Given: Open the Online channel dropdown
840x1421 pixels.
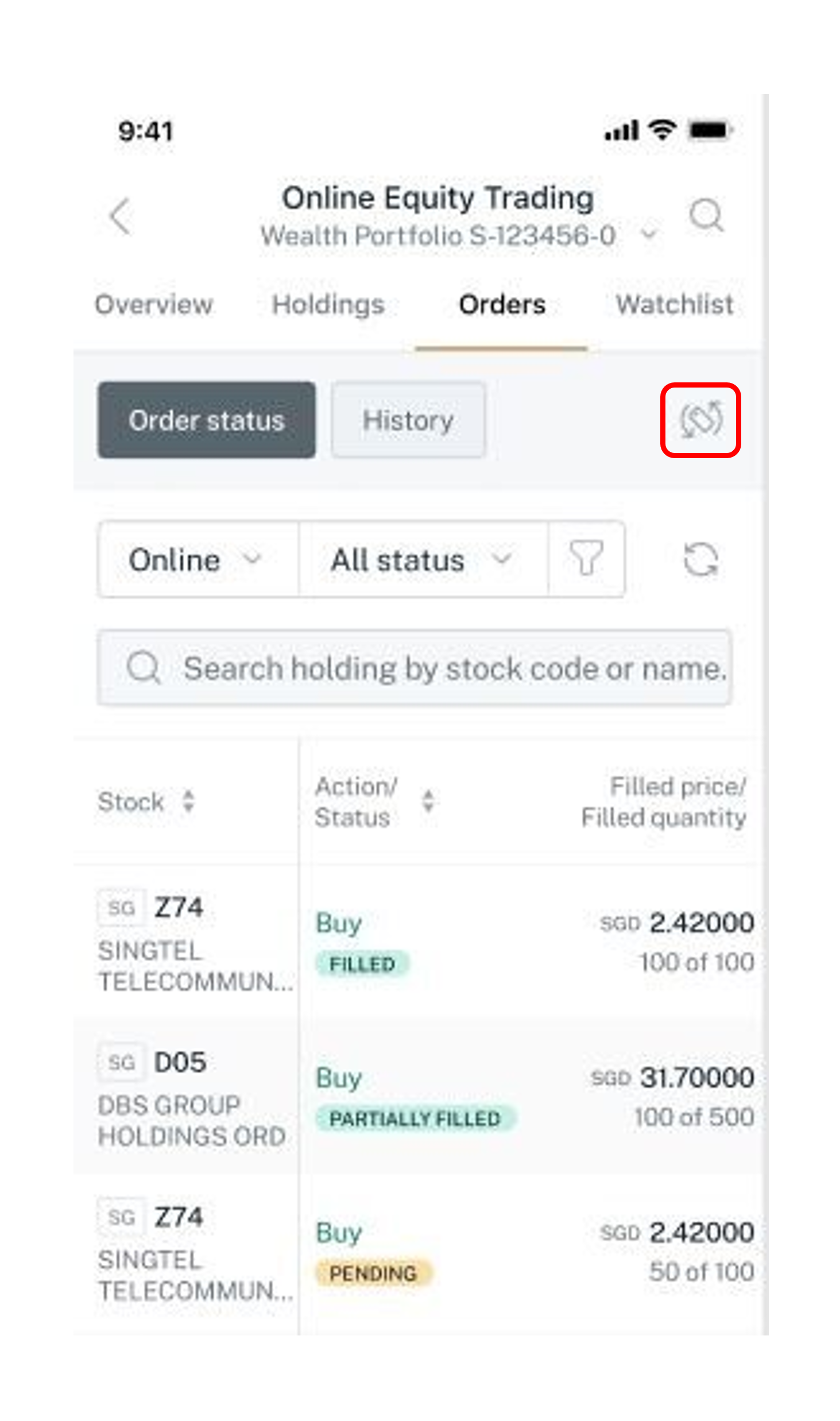Looking at the screenshot, I should click(x=198, y=559).
